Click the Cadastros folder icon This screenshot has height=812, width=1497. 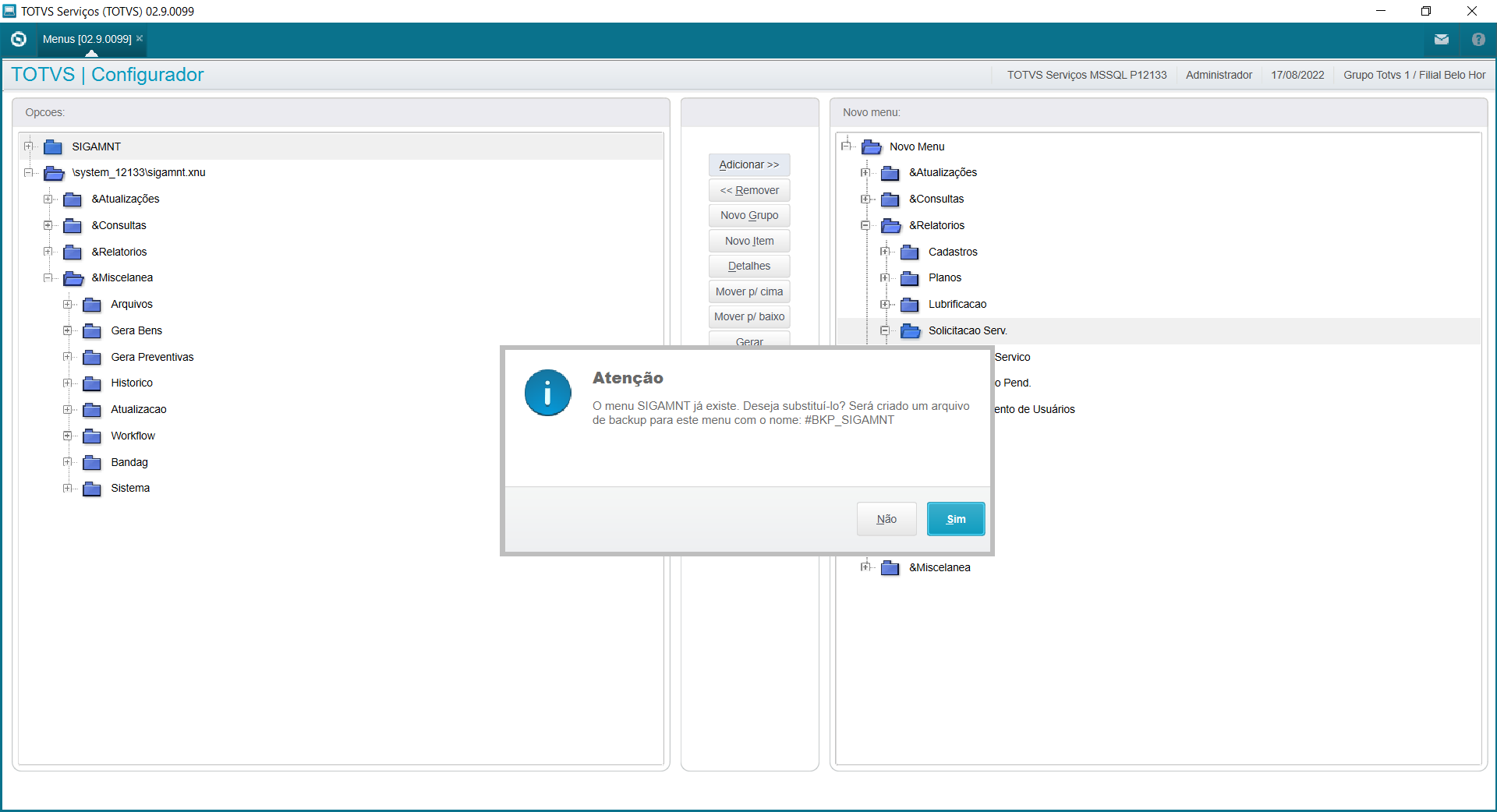909,252
